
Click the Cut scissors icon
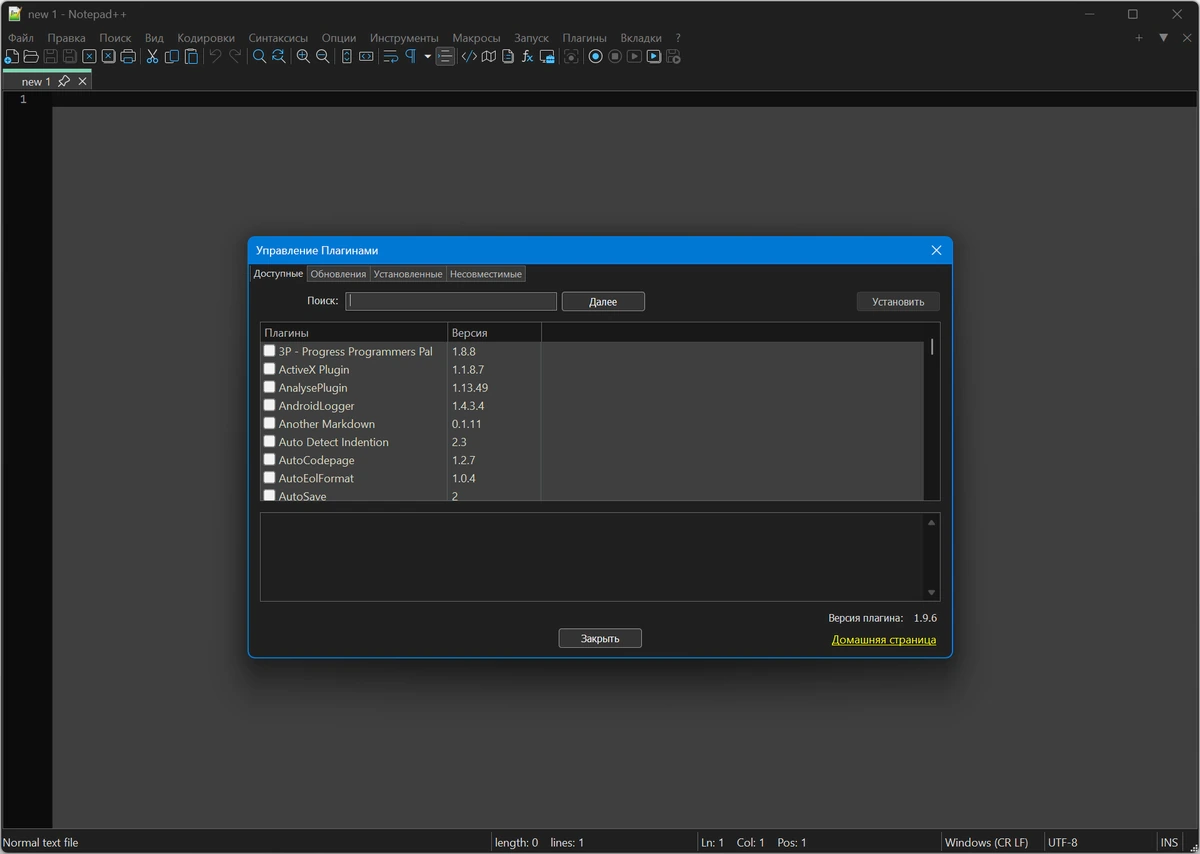tap(152, 57)
